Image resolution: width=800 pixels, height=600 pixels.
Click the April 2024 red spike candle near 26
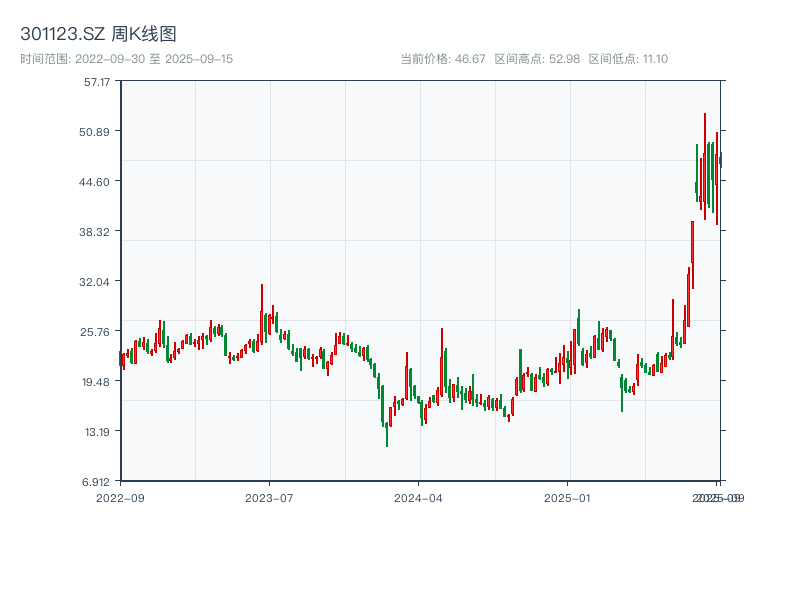coord(442,360)
